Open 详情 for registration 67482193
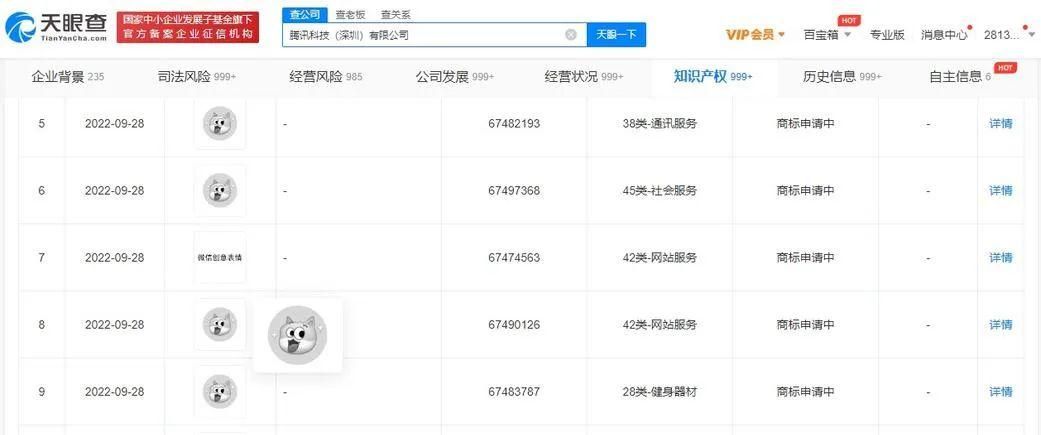 (1001, 124)
